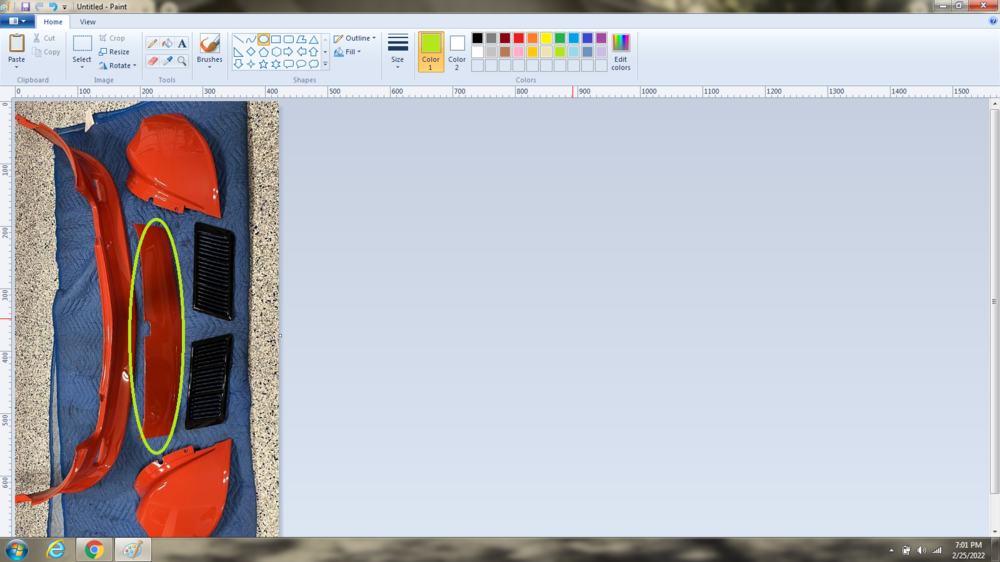This screenshot has height=562, width=1000.
Task: Choose the Up arrow shape
Action: 313,52
